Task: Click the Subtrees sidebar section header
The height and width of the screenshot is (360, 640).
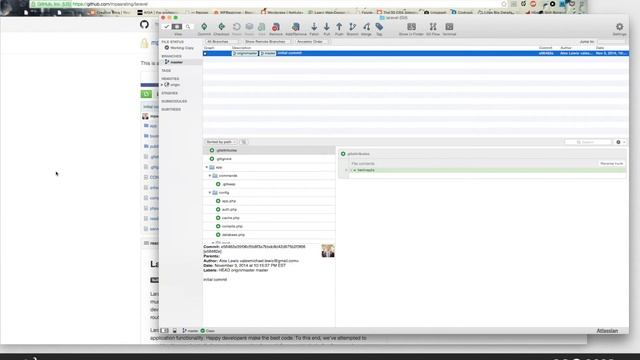Action: 171,109
